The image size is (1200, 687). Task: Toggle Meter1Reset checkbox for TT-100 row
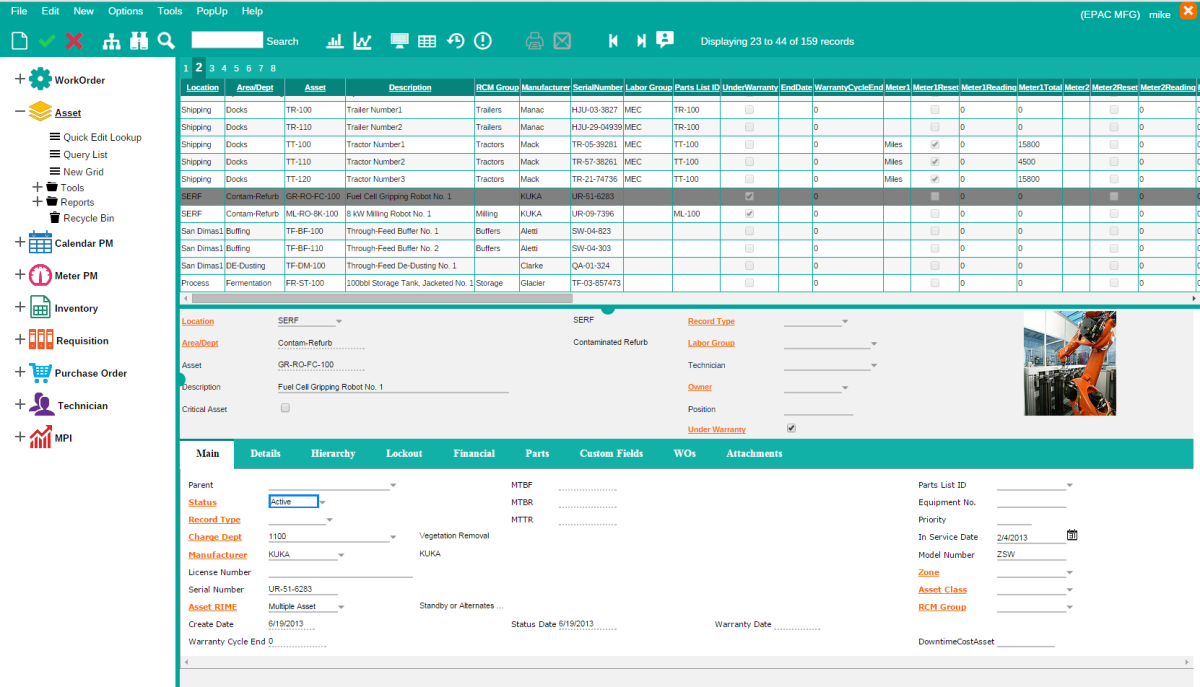(x=935, y=145)
